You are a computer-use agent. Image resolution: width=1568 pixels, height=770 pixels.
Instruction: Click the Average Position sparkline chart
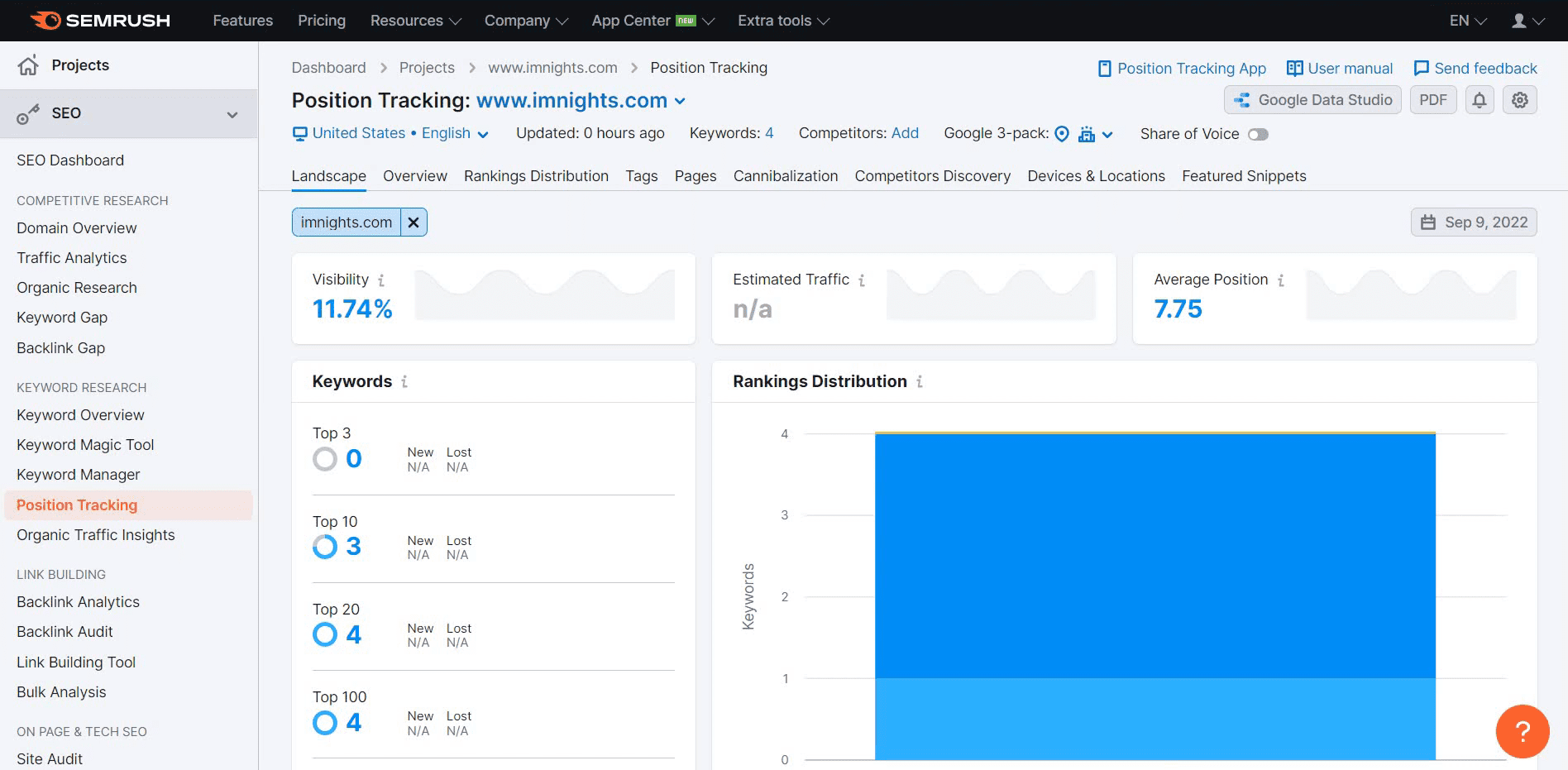[1411, 294]
